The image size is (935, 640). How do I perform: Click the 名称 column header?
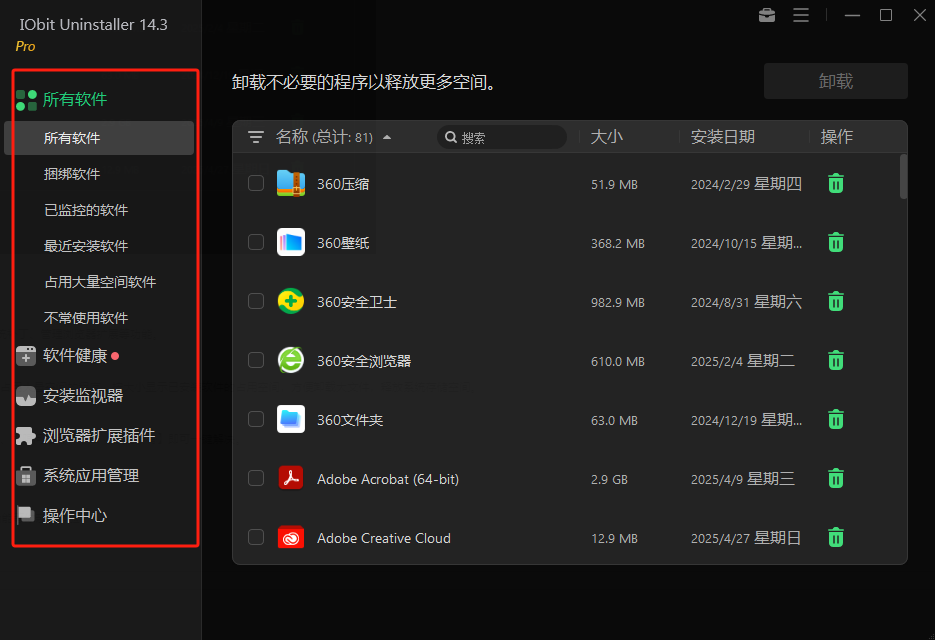pos(292,137)
